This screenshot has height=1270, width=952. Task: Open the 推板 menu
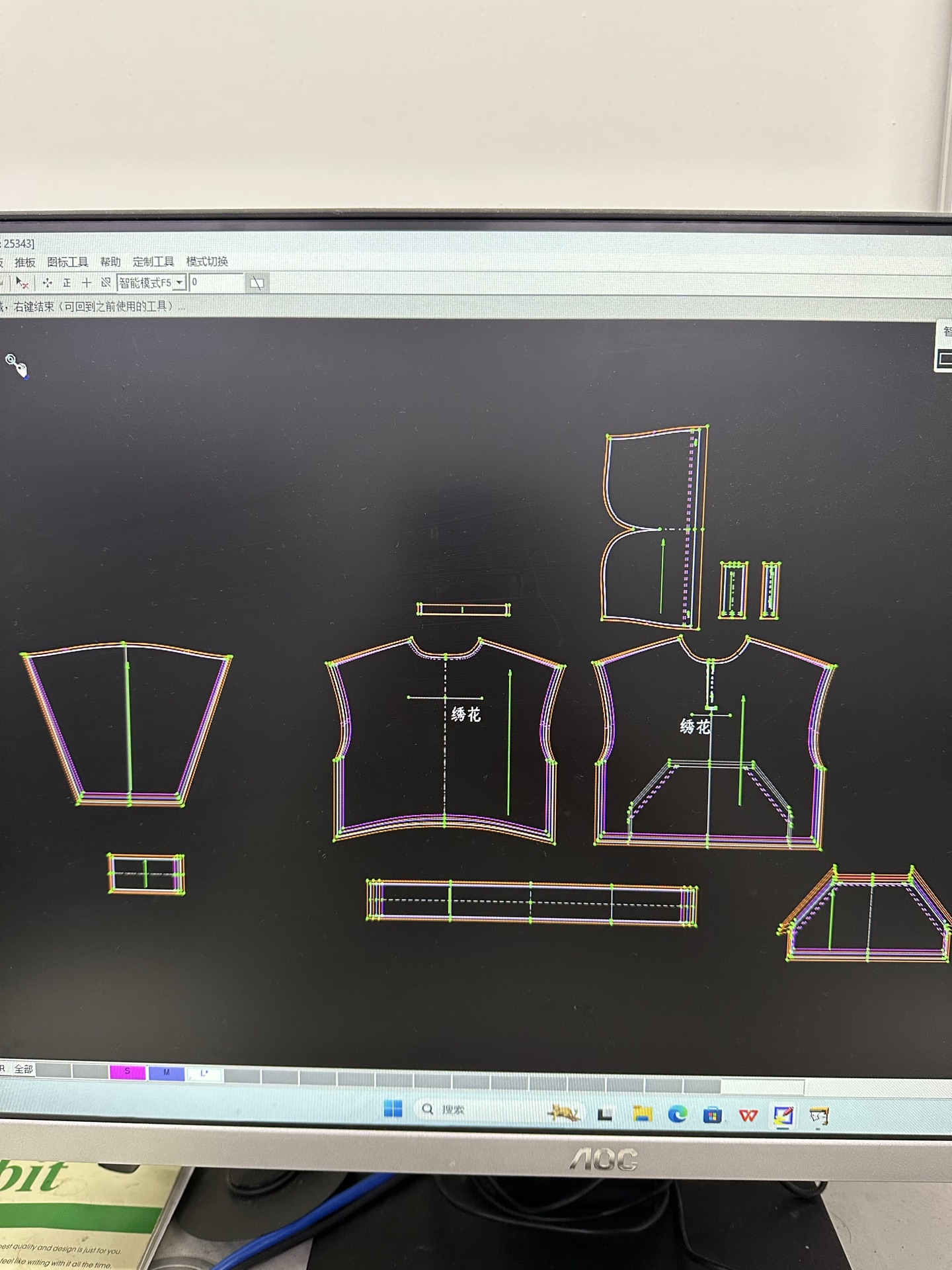tap(25, 262)
